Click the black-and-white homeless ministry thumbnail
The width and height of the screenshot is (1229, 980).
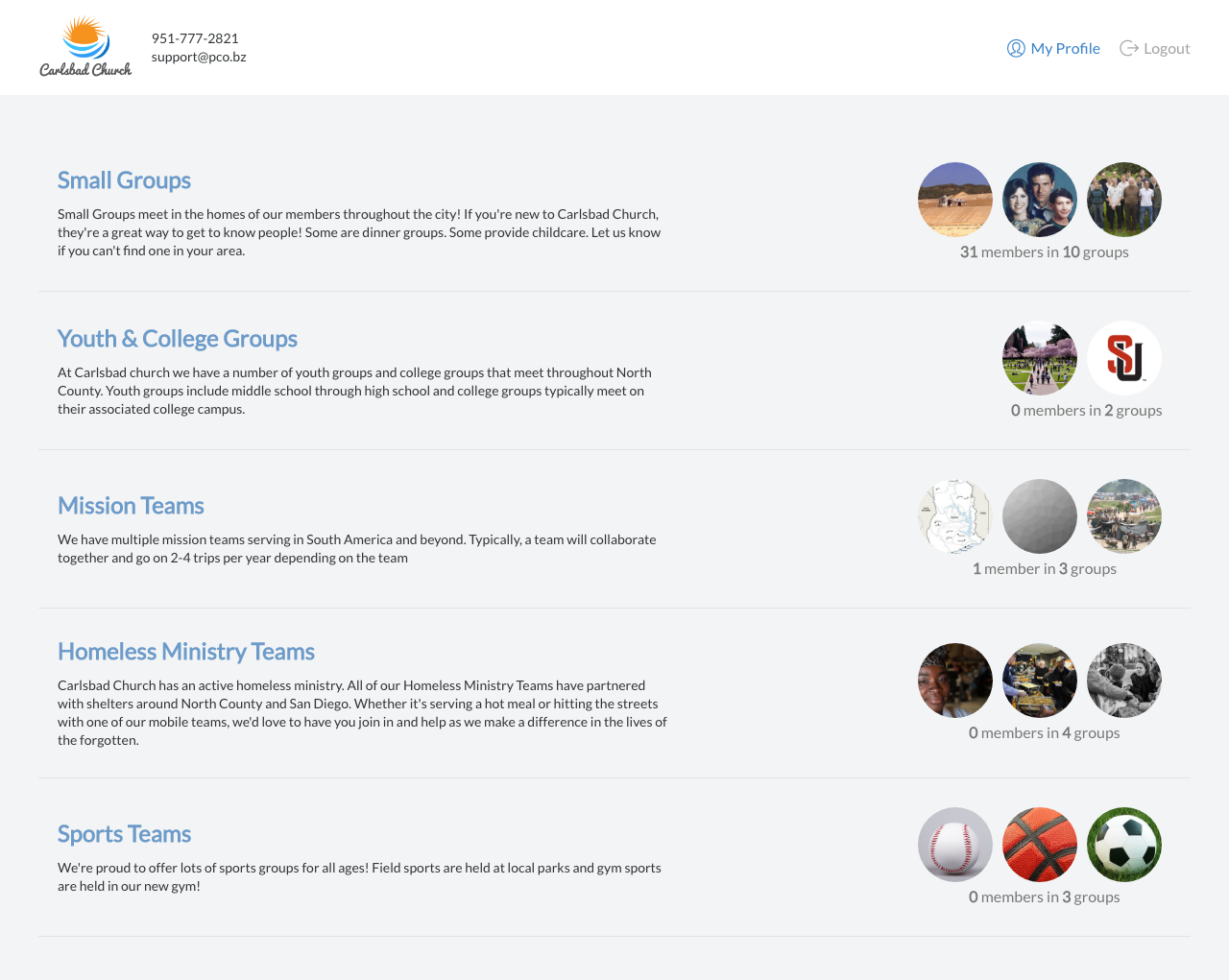1124,681
